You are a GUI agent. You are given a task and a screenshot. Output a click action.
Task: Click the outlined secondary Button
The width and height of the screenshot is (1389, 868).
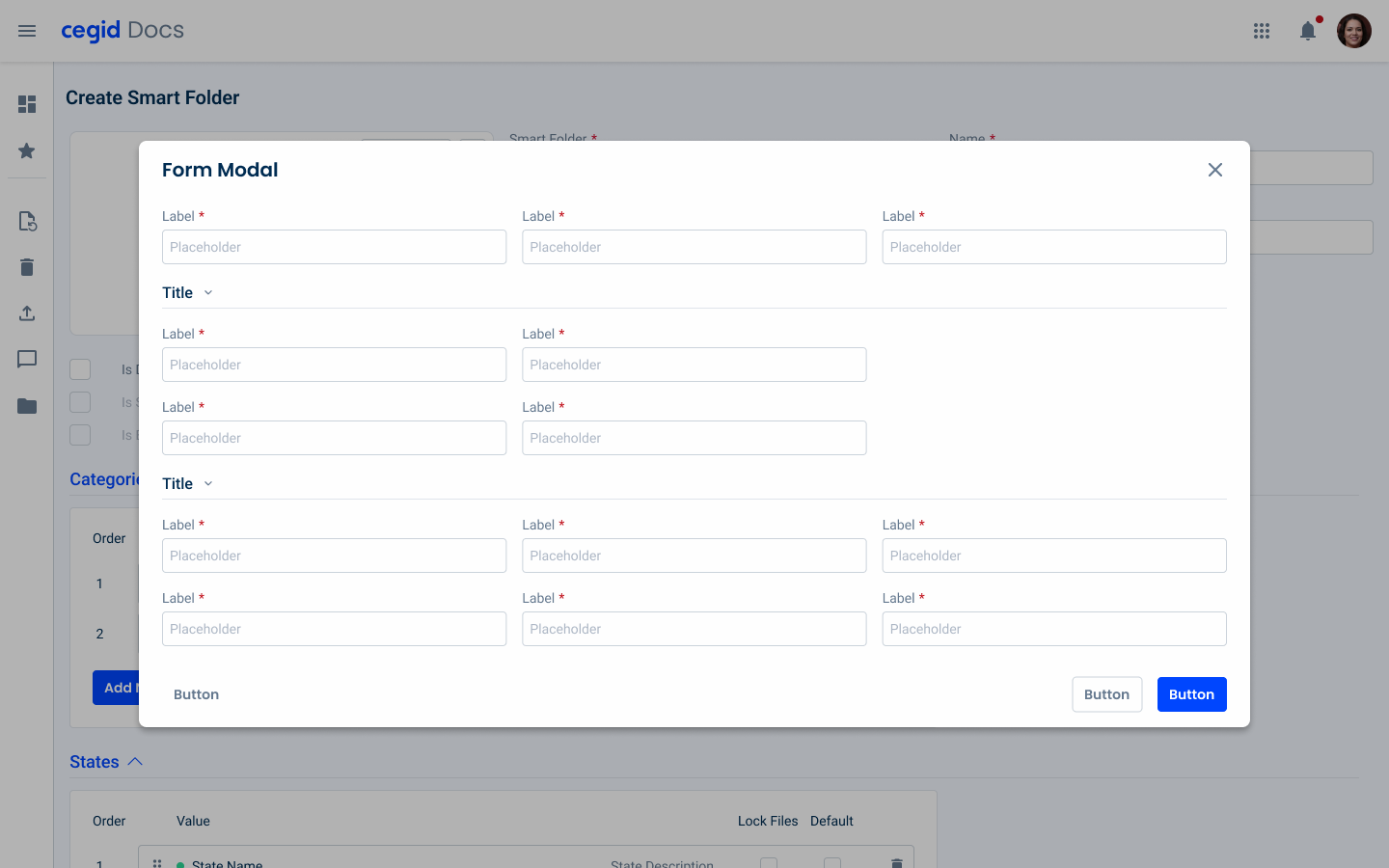tap(1106, 694)
